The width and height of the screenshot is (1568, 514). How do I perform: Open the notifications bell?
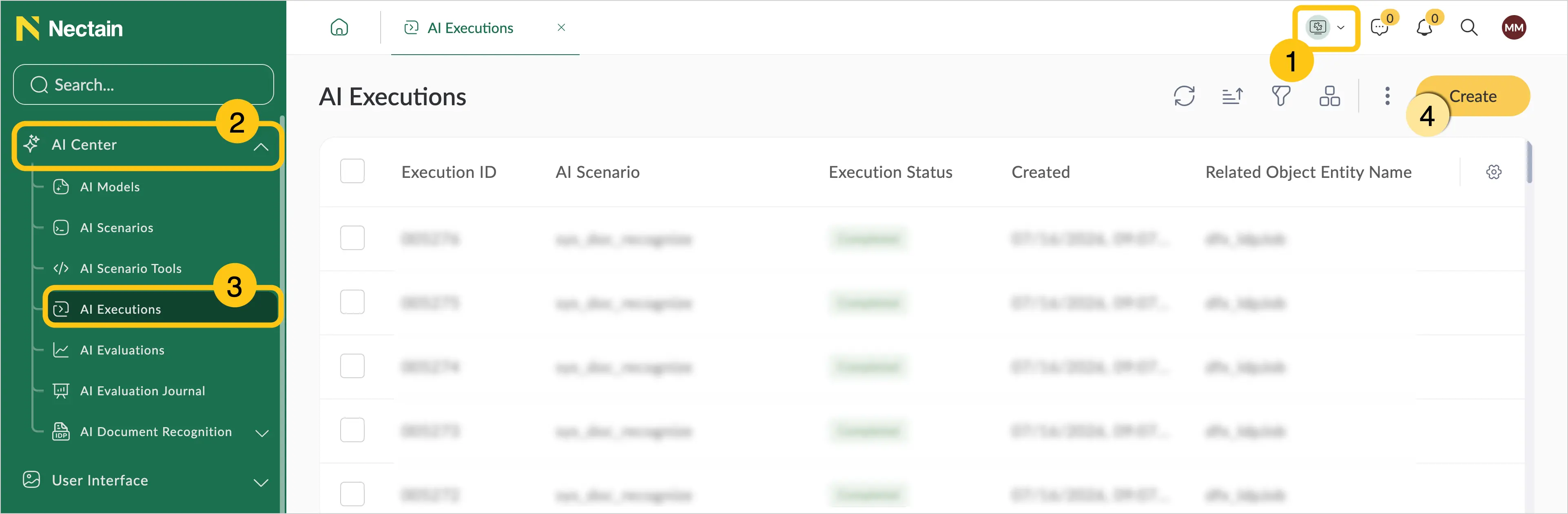(x=1424, y=28)
